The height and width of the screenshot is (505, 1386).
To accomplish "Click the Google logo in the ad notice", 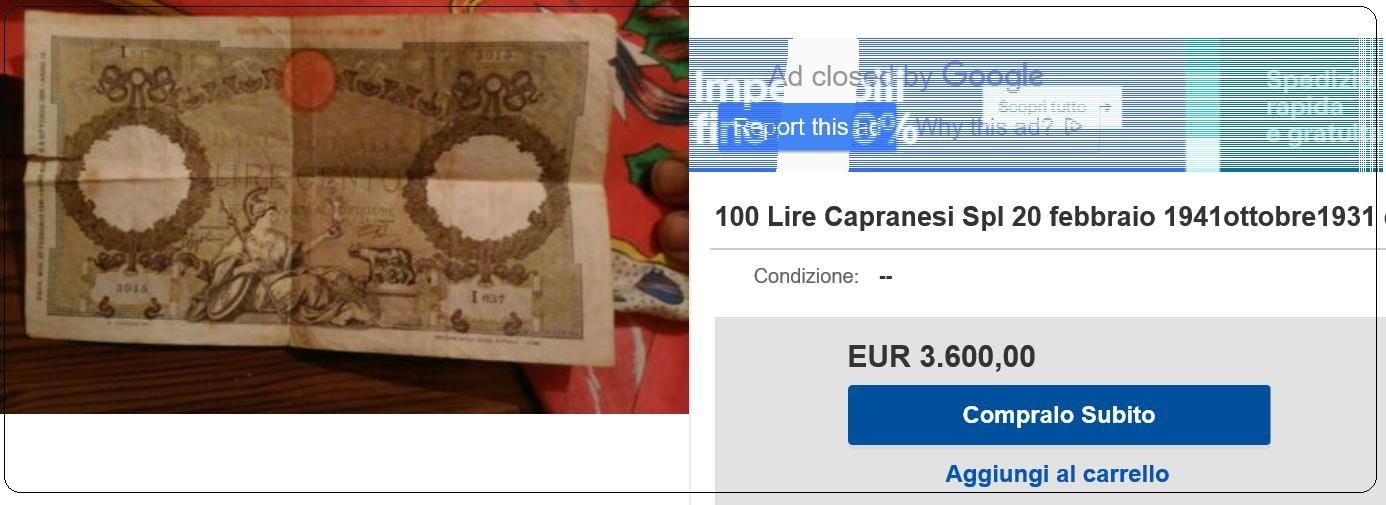I will point(992,75).
